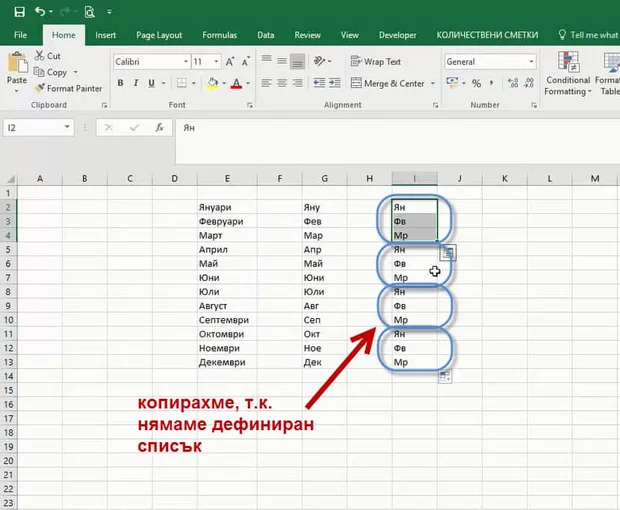Copy the selected cells

pyautogui.click(x=51, y=72)
